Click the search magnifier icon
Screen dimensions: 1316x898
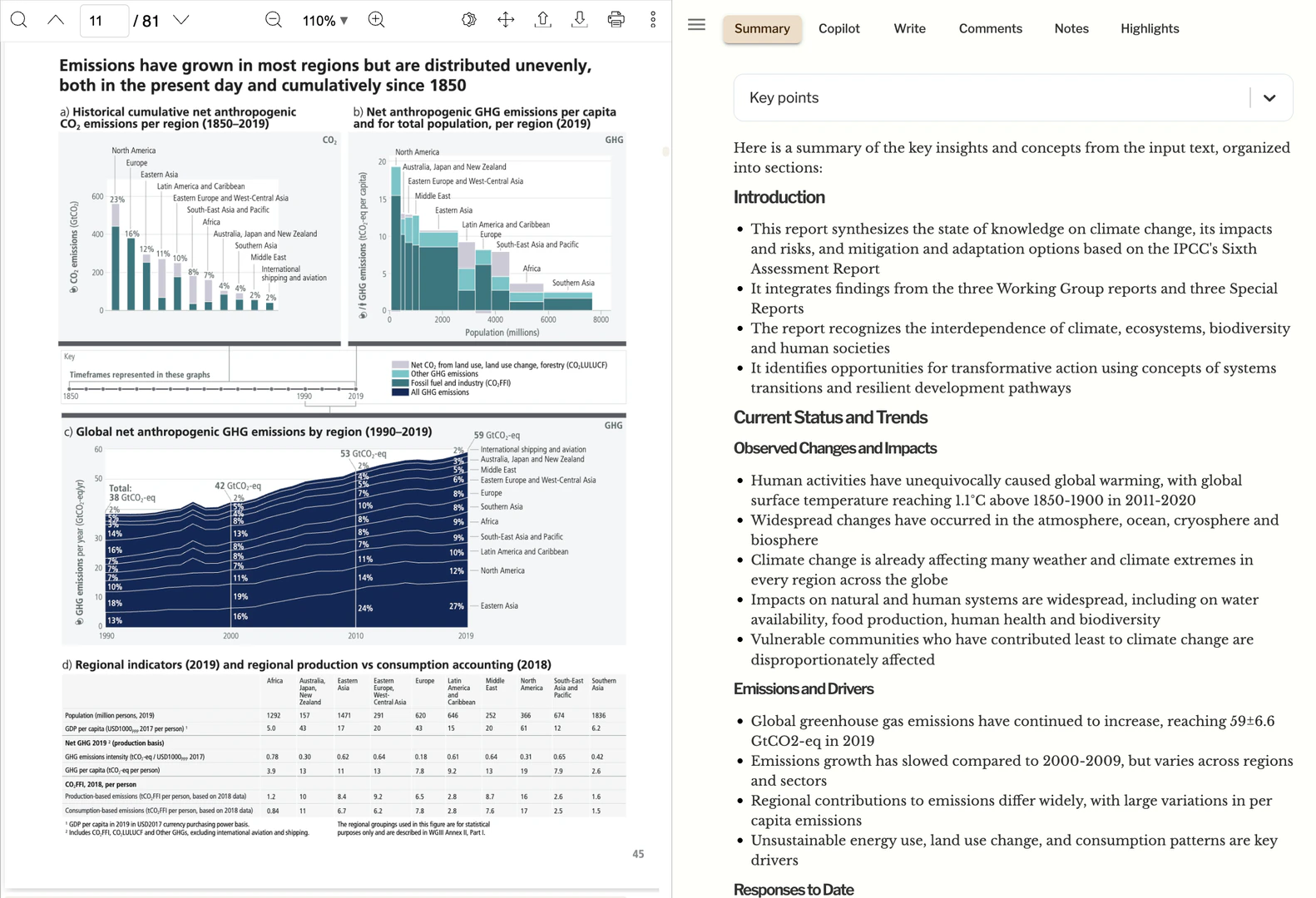pos(18,20)
